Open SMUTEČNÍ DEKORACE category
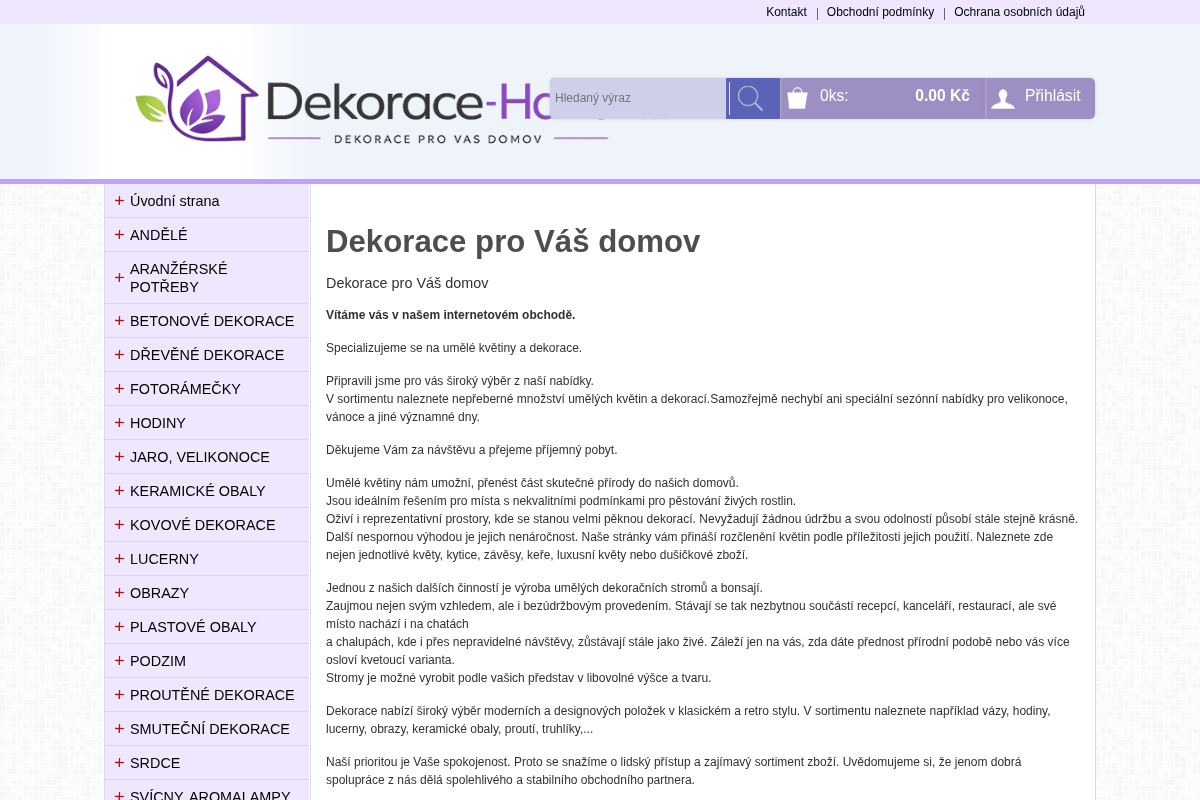Viewport: 1200px width, 800px height. click(207, 729)
